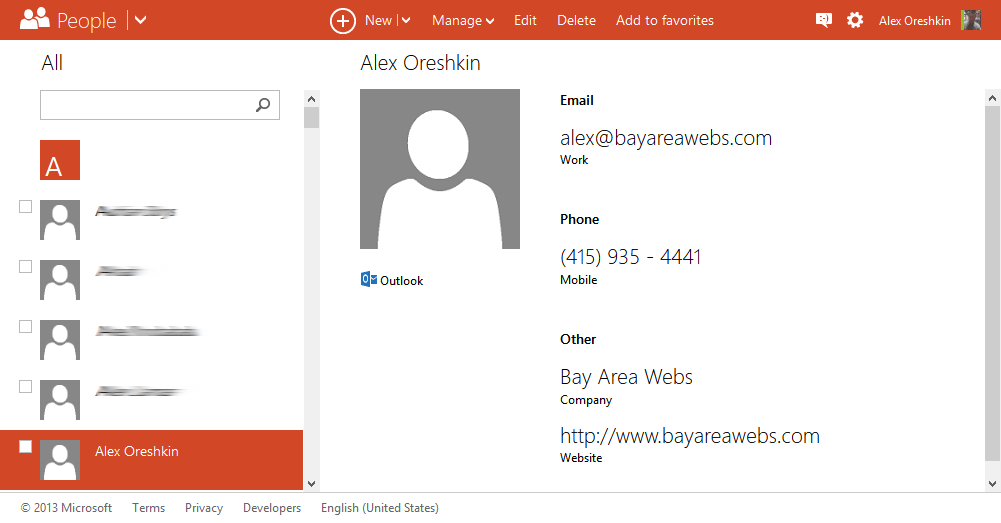Select the fourth contact's avatar in list
1001x523 pixels.
60,400
